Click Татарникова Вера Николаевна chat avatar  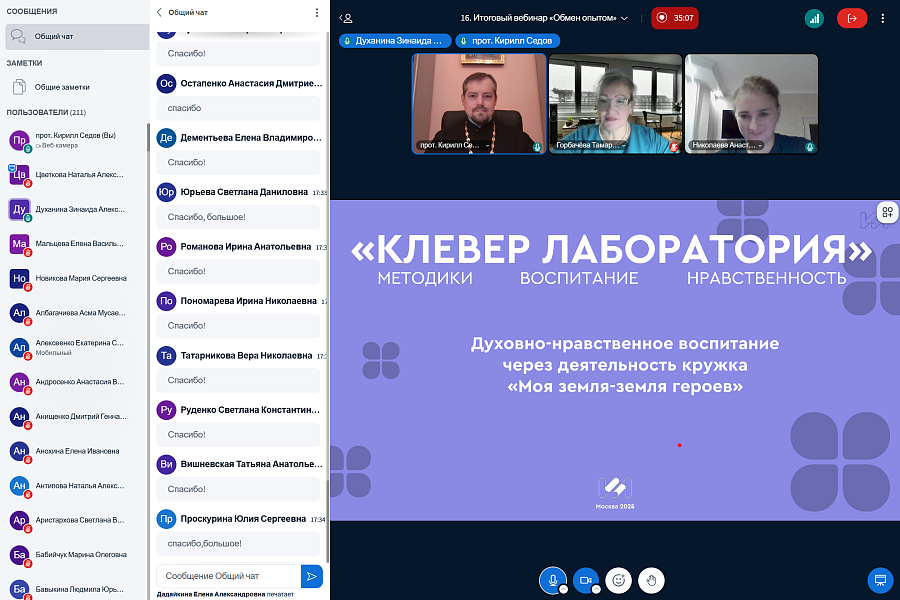point(166,355)
